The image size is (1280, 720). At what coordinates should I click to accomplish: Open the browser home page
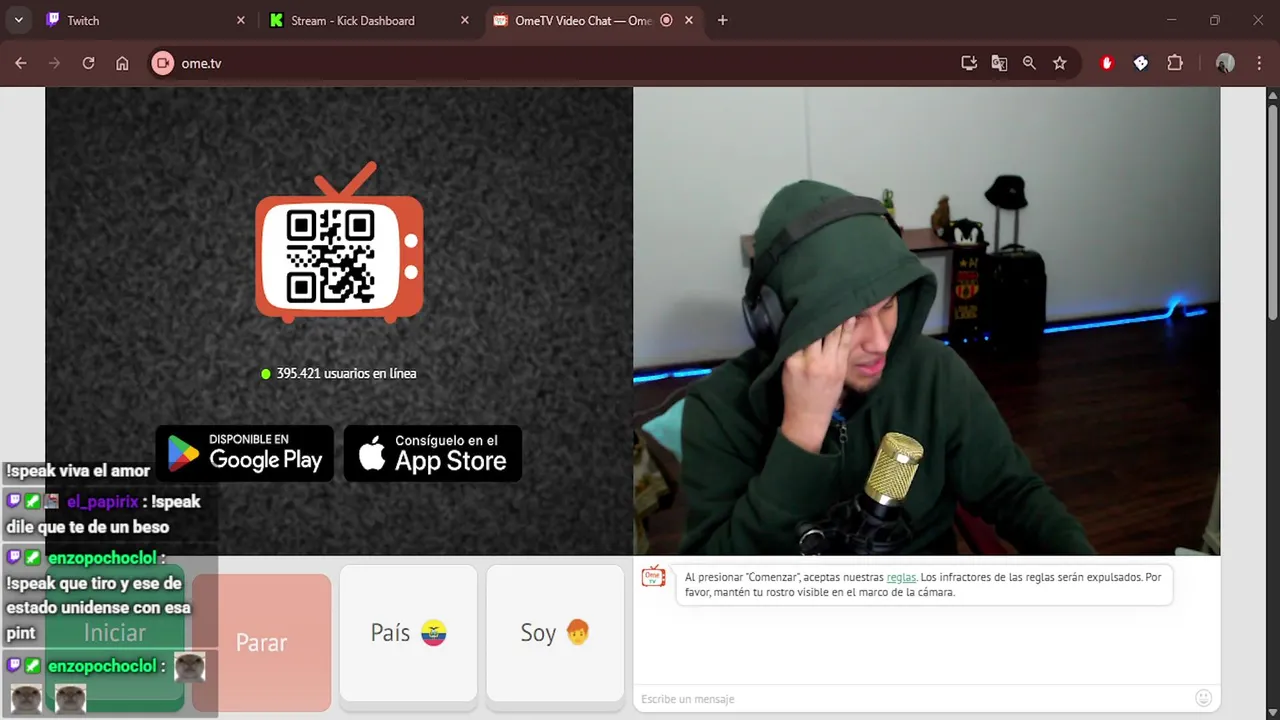122,63
